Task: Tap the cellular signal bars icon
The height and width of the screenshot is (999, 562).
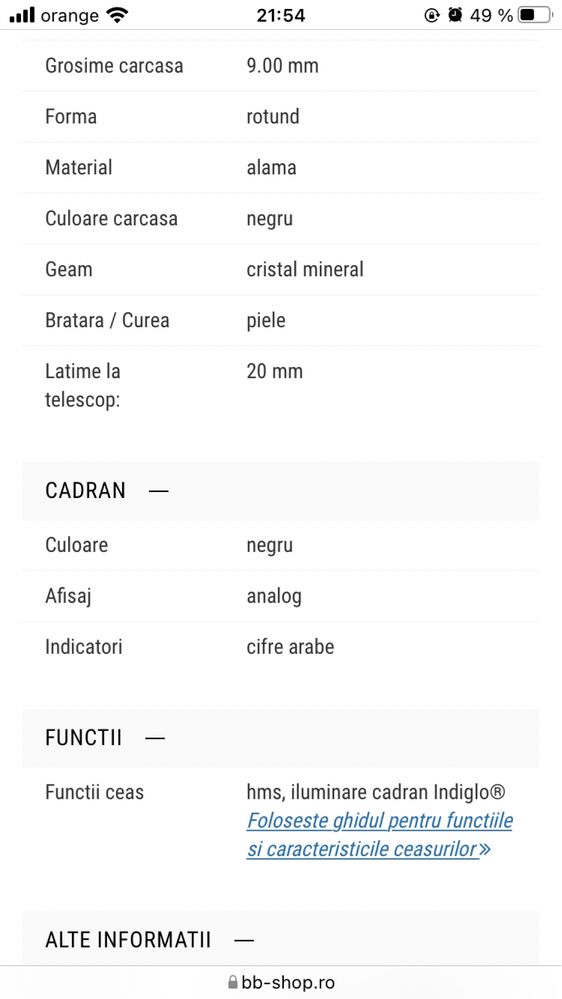Action: pos(22,15)
